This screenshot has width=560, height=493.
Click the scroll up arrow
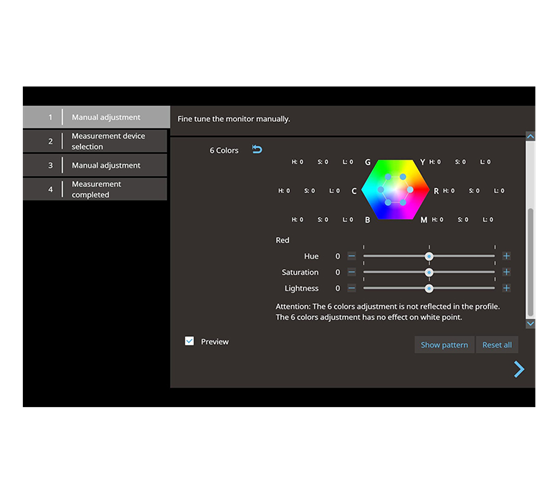tap(530, 136)
